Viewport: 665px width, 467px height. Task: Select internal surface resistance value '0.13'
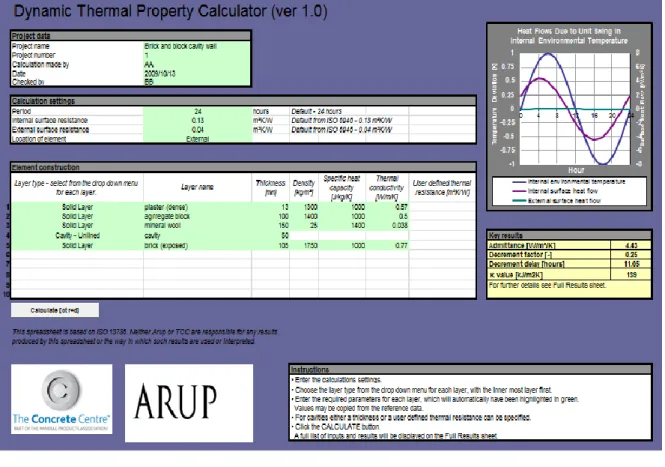tap(197, 120)
